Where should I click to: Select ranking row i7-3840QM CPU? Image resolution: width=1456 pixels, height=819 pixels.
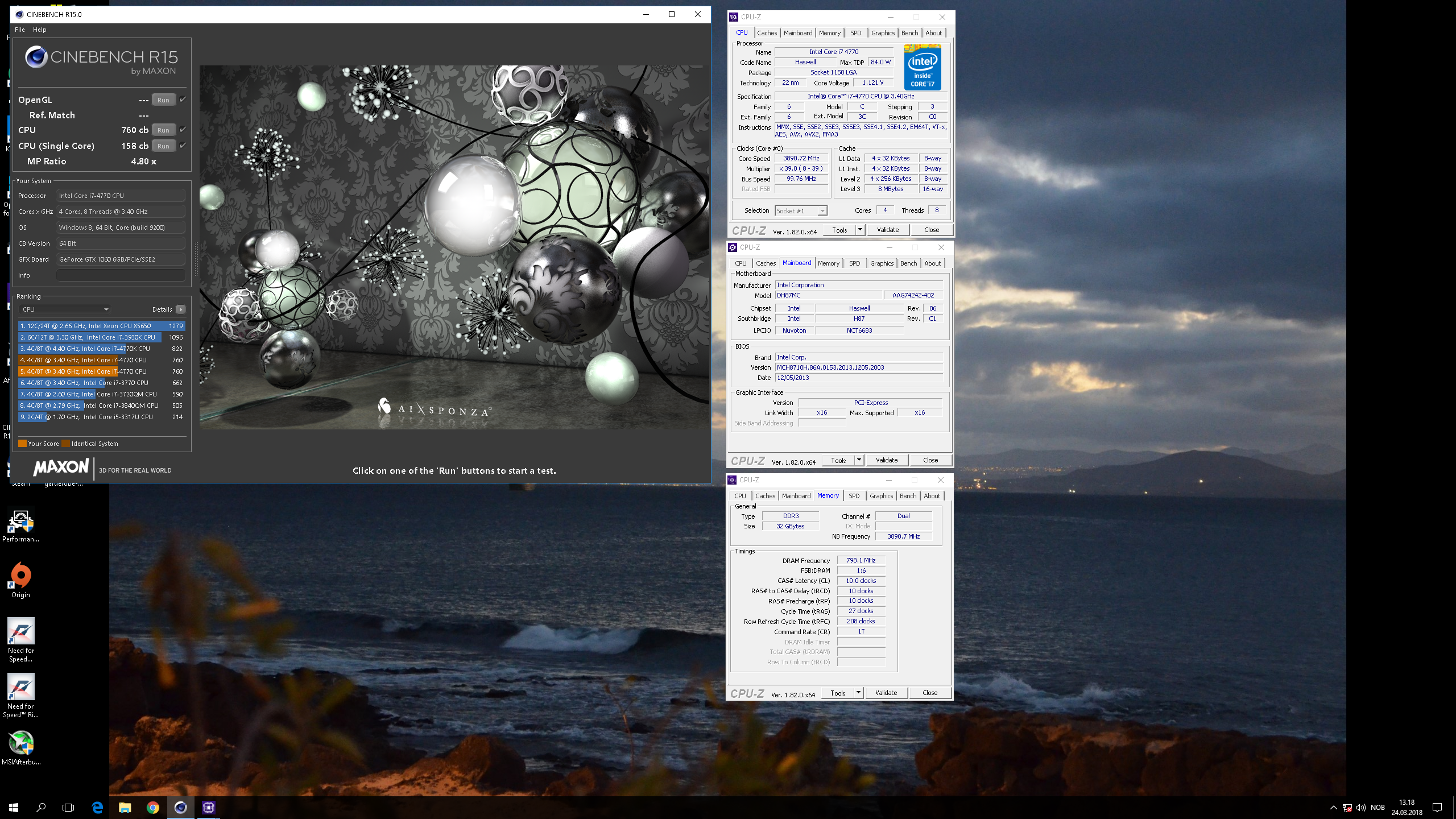(x=102, y=406)
